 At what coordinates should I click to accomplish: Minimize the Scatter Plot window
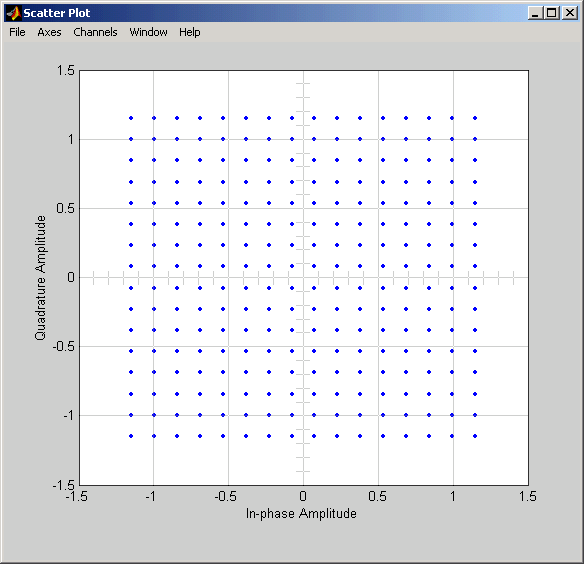[535, 13]
